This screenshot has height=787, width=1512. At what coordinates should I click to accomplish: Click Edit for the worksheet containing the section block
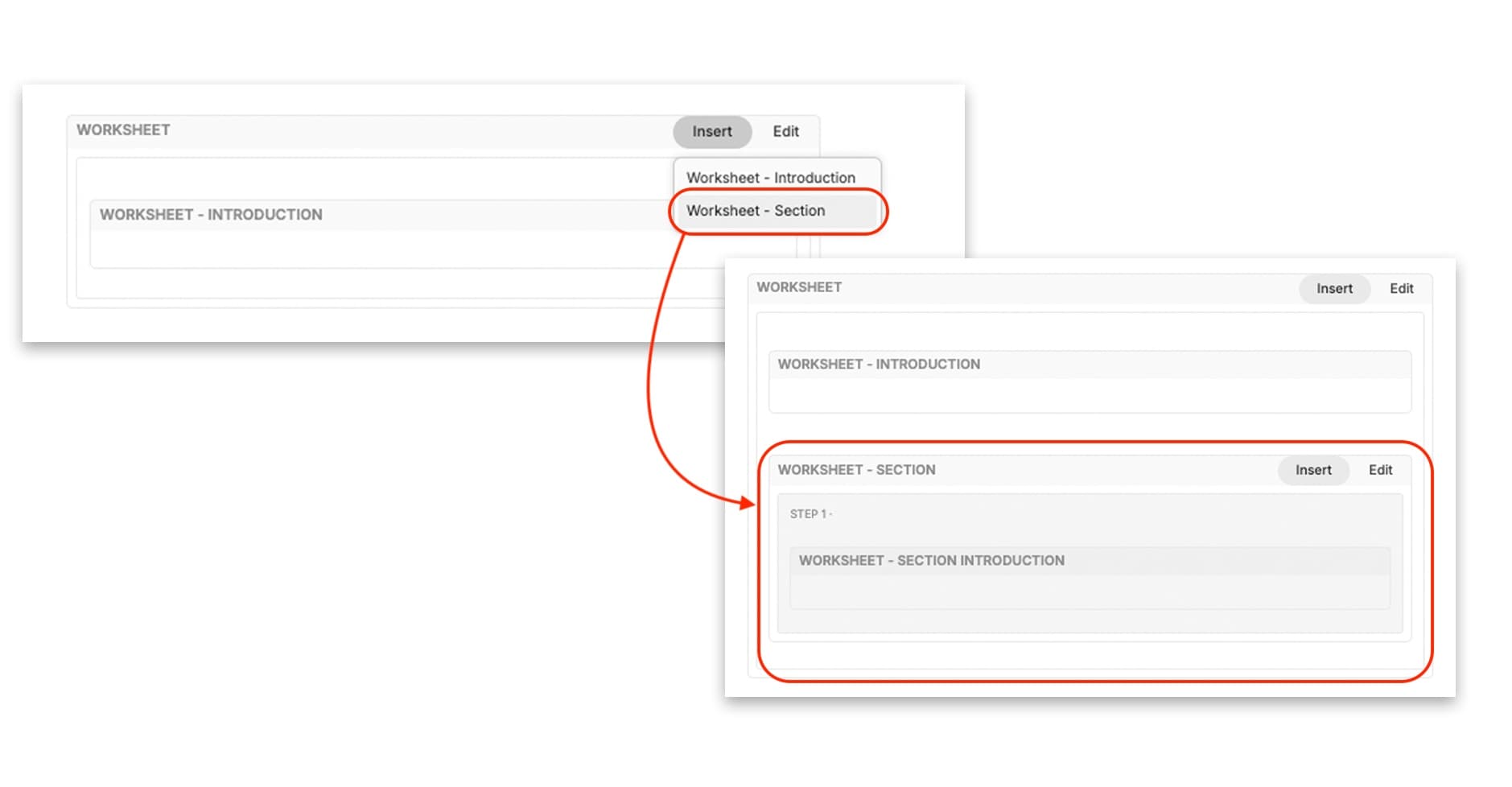pos(1401,289)
